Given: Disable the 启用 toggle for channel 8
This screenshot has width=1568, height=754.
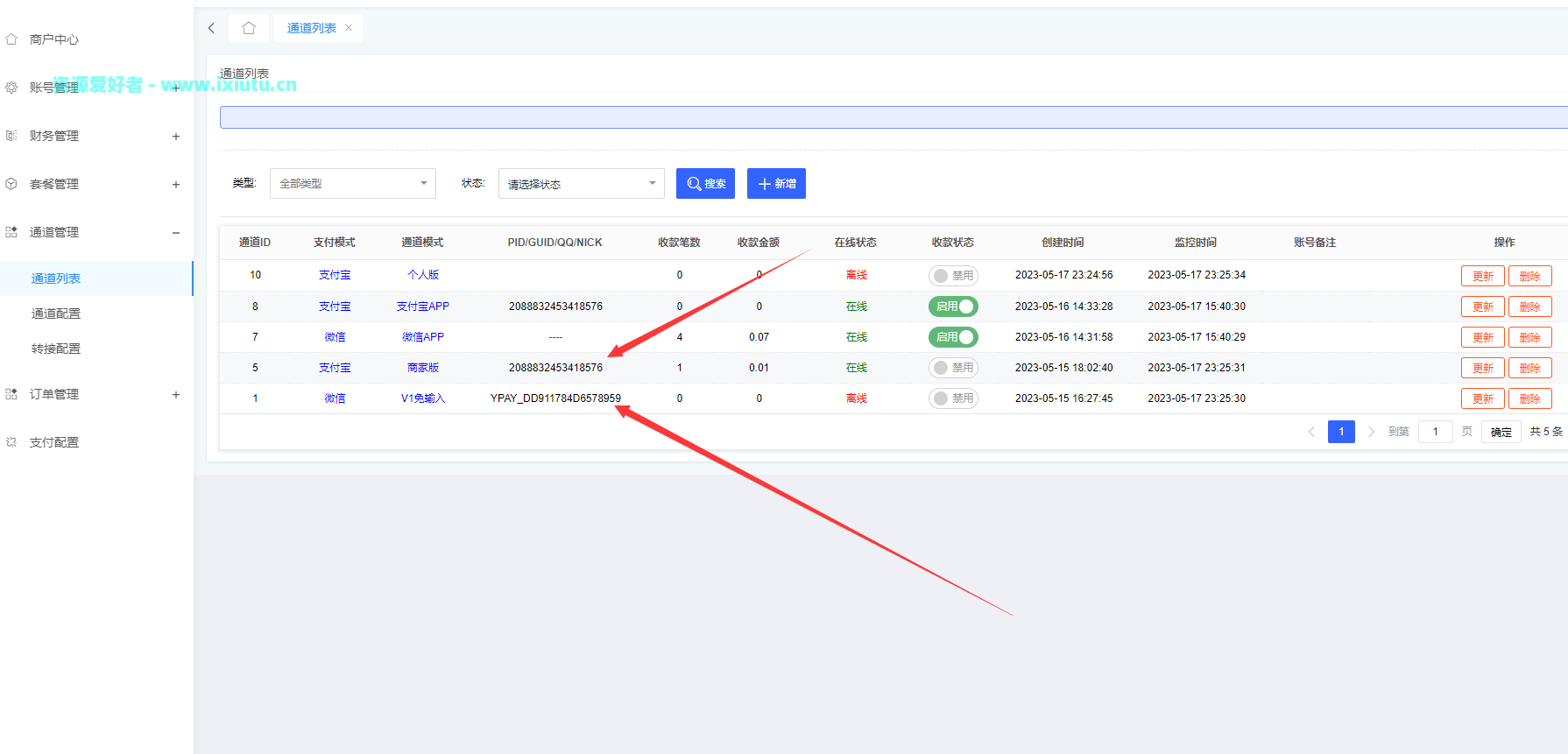Looking at the screenshot, I should coord(952,307).
